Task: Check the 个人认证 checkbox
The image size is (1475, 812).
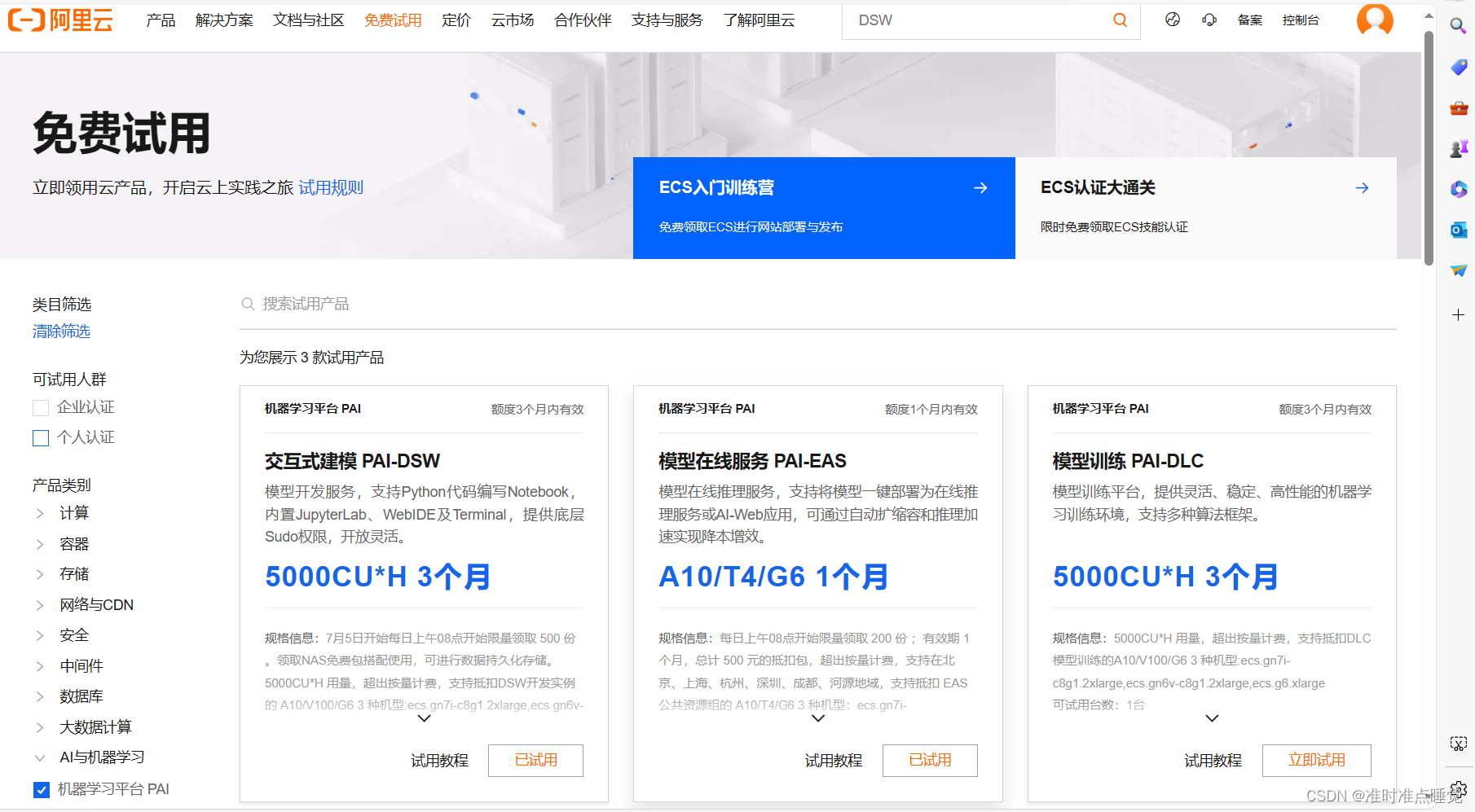Action: (41, 438)
